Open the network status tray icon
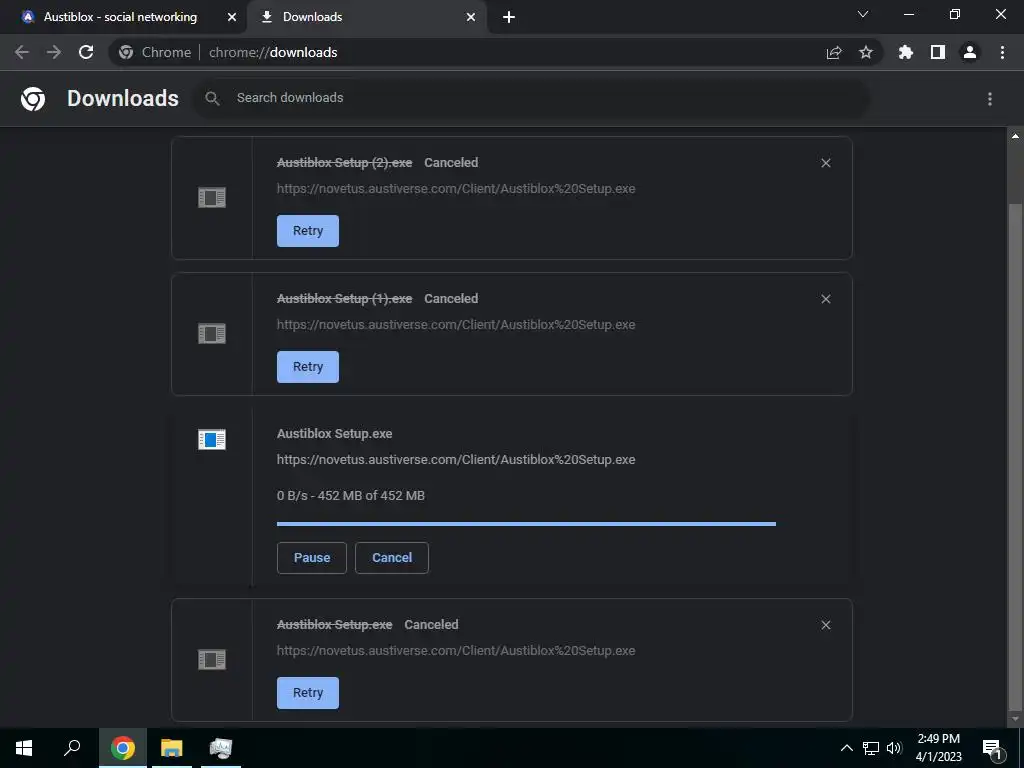The width and height of the screenshot is (1024, 768). (x=871, y=748)
